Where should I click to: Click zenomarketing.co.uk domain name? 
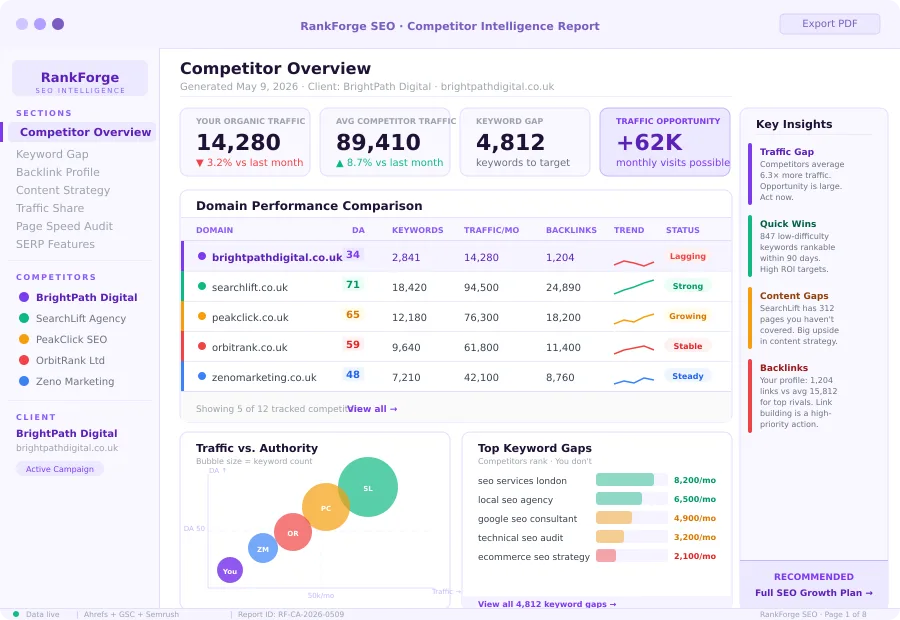(264, 377)
